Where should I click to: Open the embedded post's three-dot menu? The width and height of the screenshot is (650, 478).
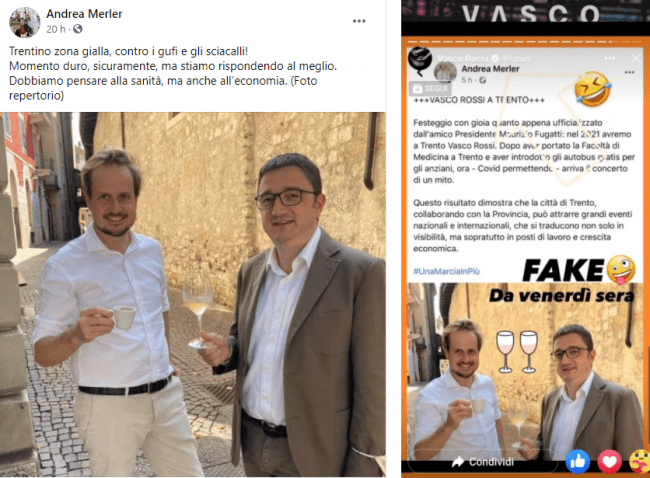pyautogui.click(x=629, y=72)
